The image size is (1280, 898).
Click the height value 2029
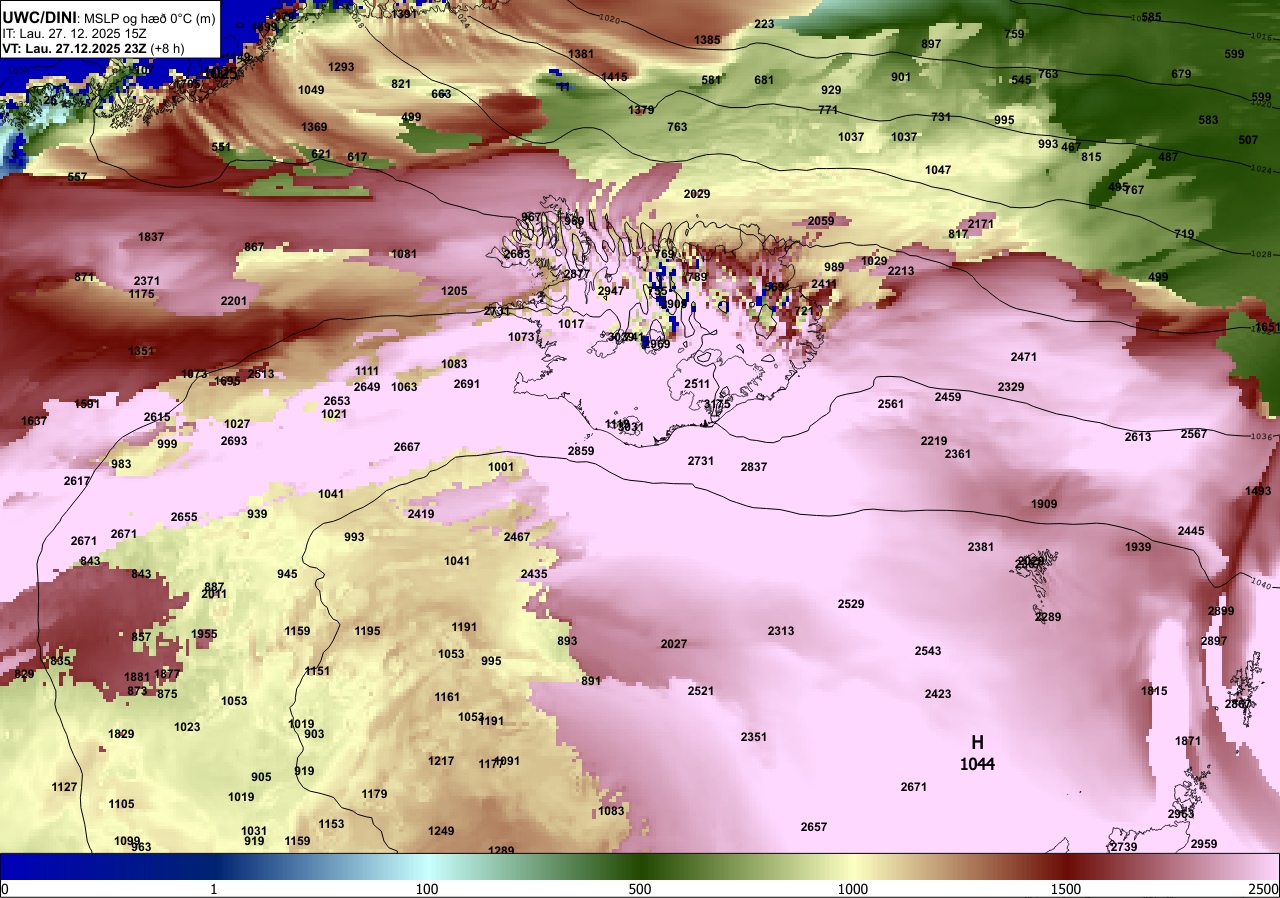tap(697, 194)
